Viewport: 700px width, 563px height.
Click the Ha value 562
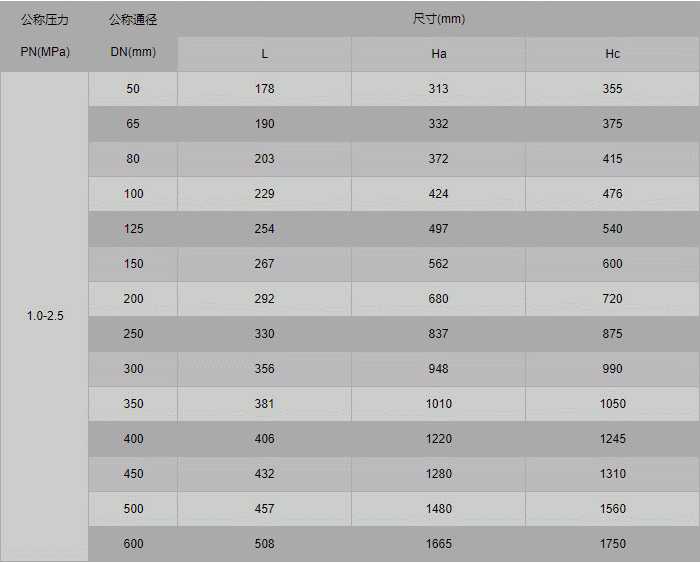pyautogui.click(x=438, y=264)
